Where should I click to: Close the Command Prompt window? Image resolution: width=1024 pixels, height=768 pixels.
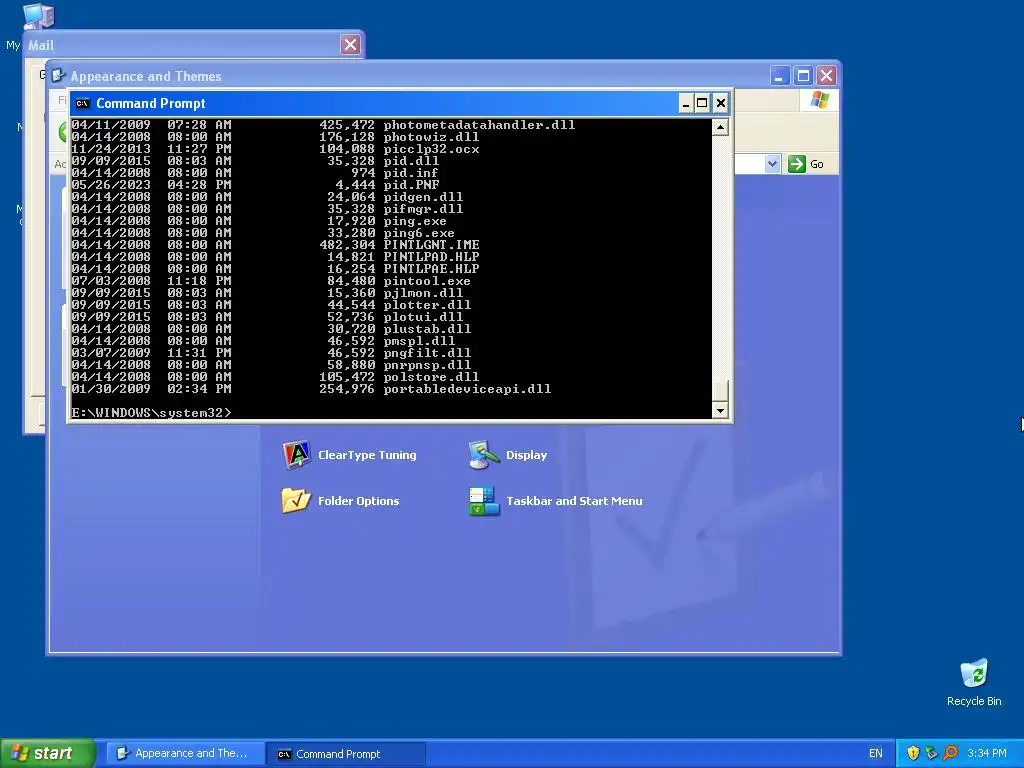click(720, 103)
